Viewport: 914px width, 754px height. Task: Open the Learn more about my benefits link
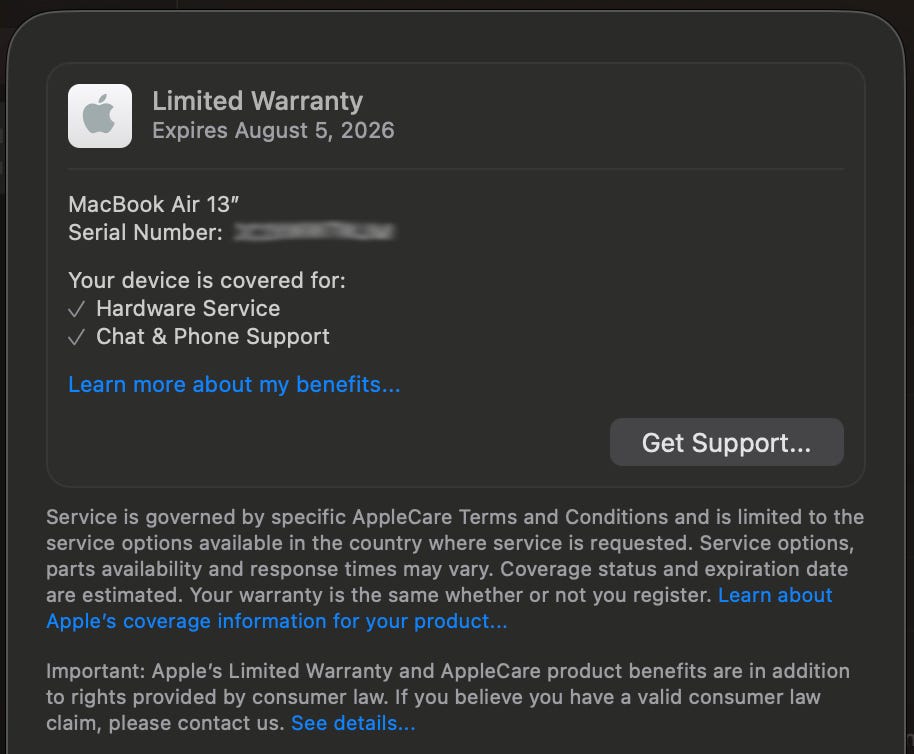234,385
